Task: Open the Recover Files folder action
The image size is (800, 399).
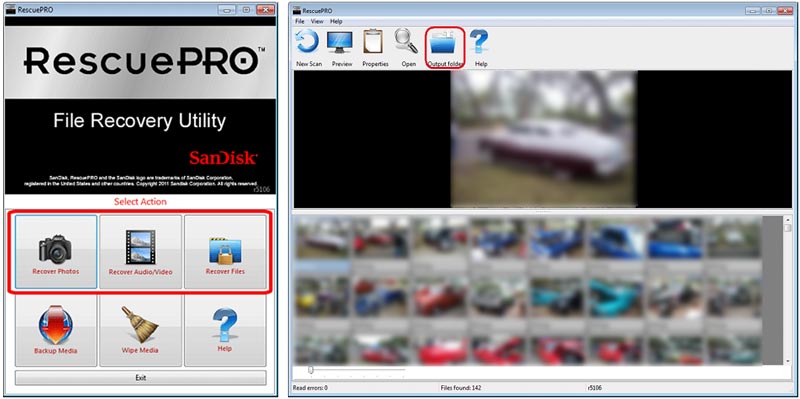Action: click(225, 252)
